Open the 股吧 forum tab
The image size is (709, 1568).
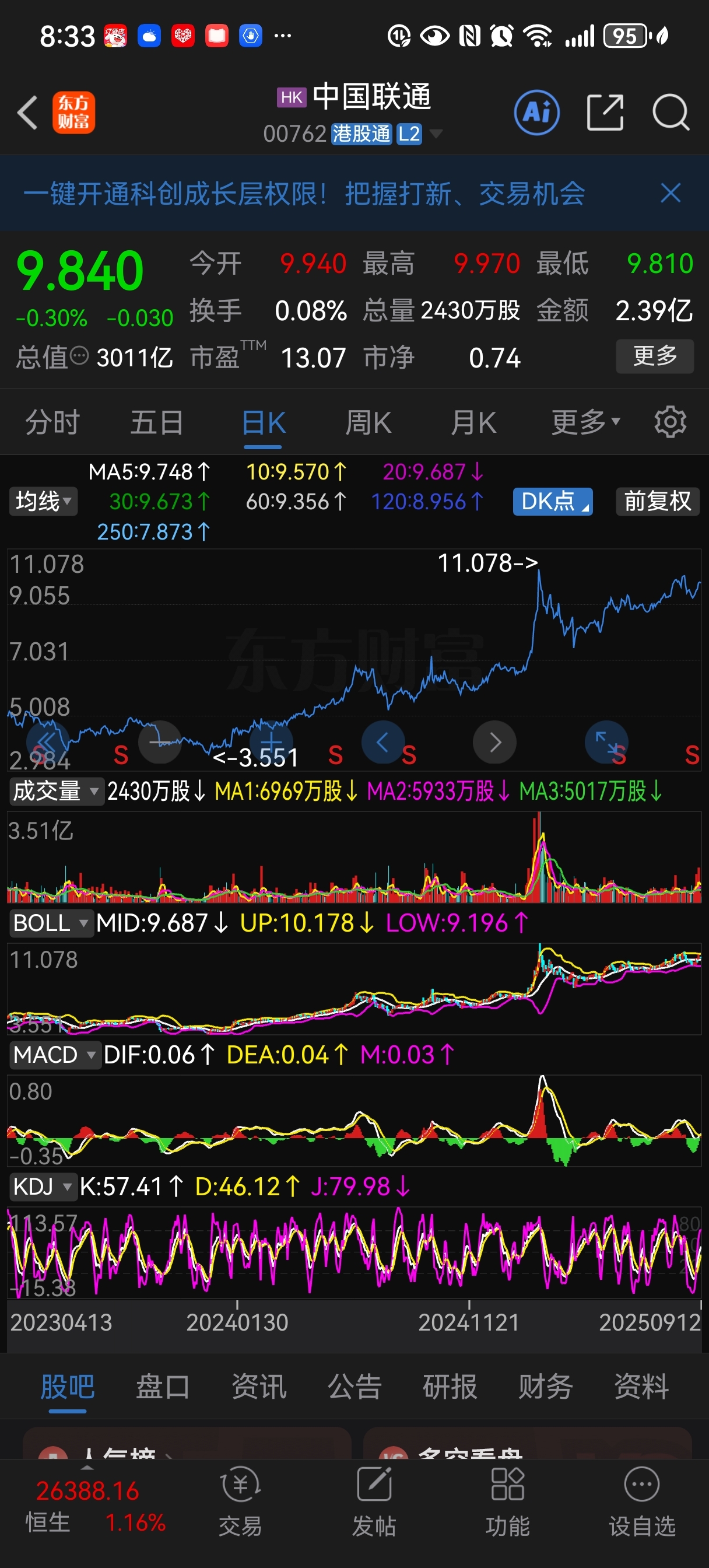(67, 1387)
